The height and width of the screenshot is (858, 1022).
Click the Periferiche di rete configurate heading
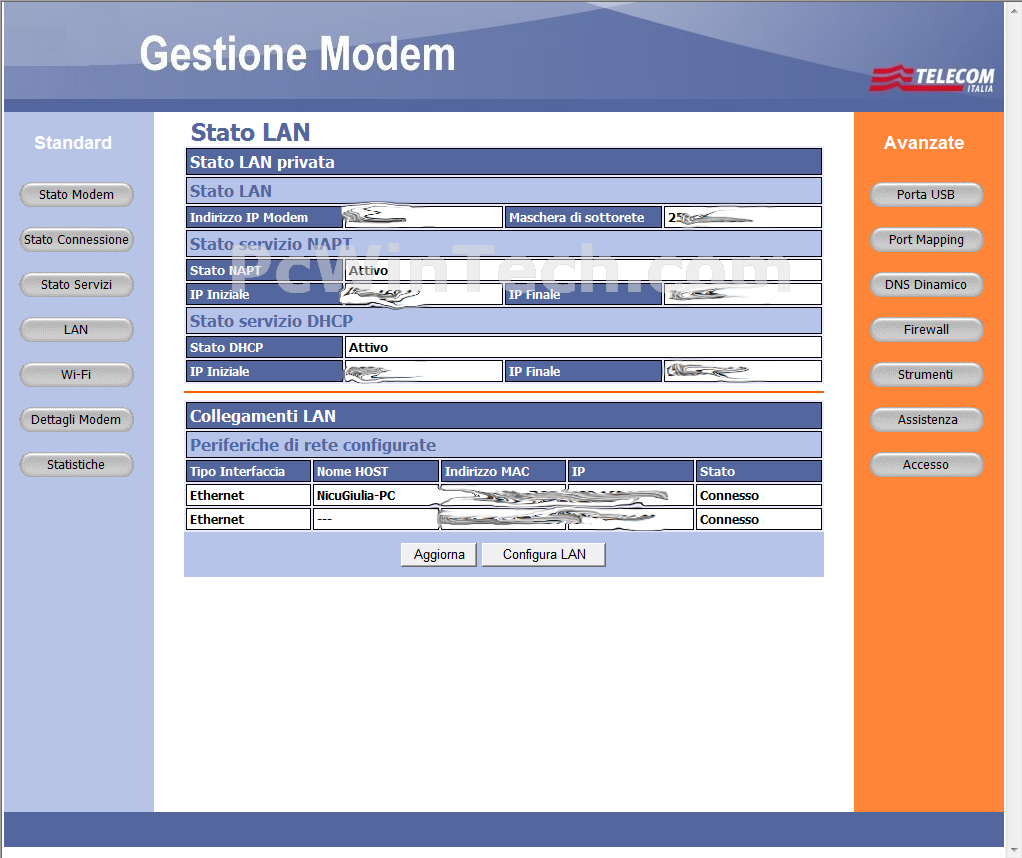coord(504,445)
